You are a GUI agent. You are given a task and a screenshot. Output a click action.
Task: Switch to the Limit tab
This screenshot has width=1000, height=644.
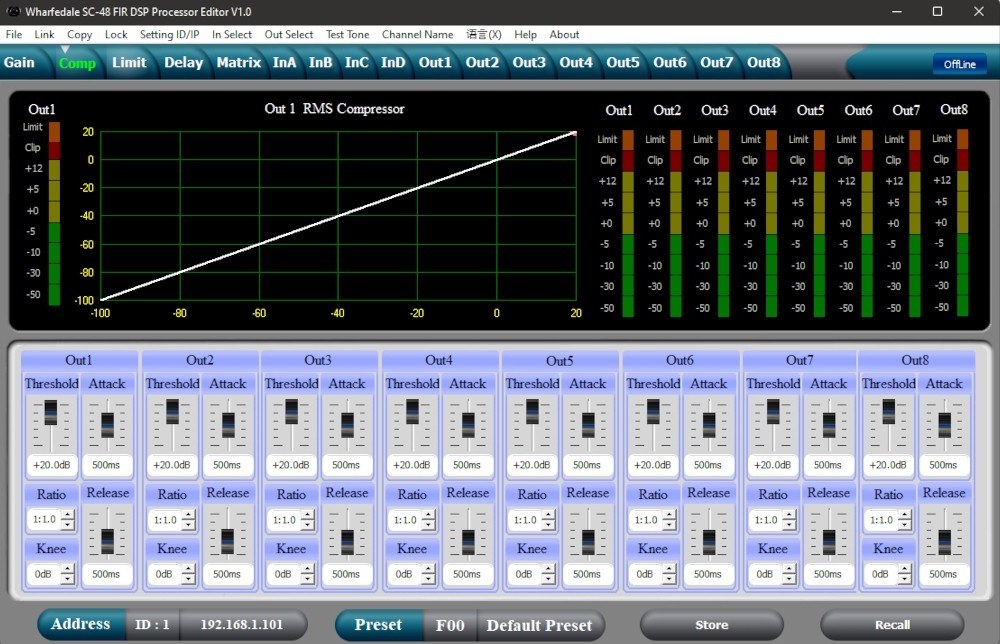[x=129, y=62]
